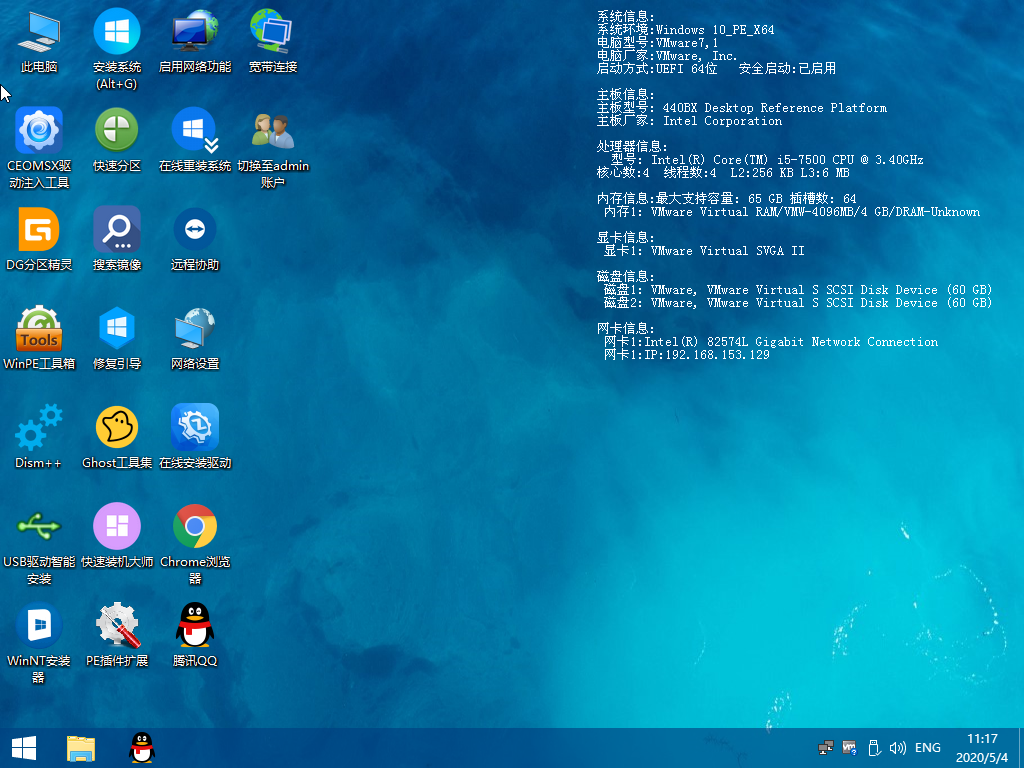
Task: Click the QQ penguin icon on the taskbar
Action: [142, 748]
